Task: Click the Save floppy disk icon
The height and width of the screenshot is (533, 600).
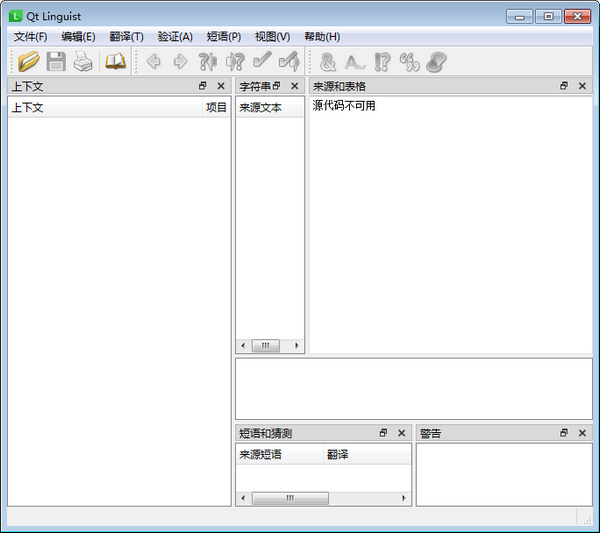Action: click(x=56, y=61)
